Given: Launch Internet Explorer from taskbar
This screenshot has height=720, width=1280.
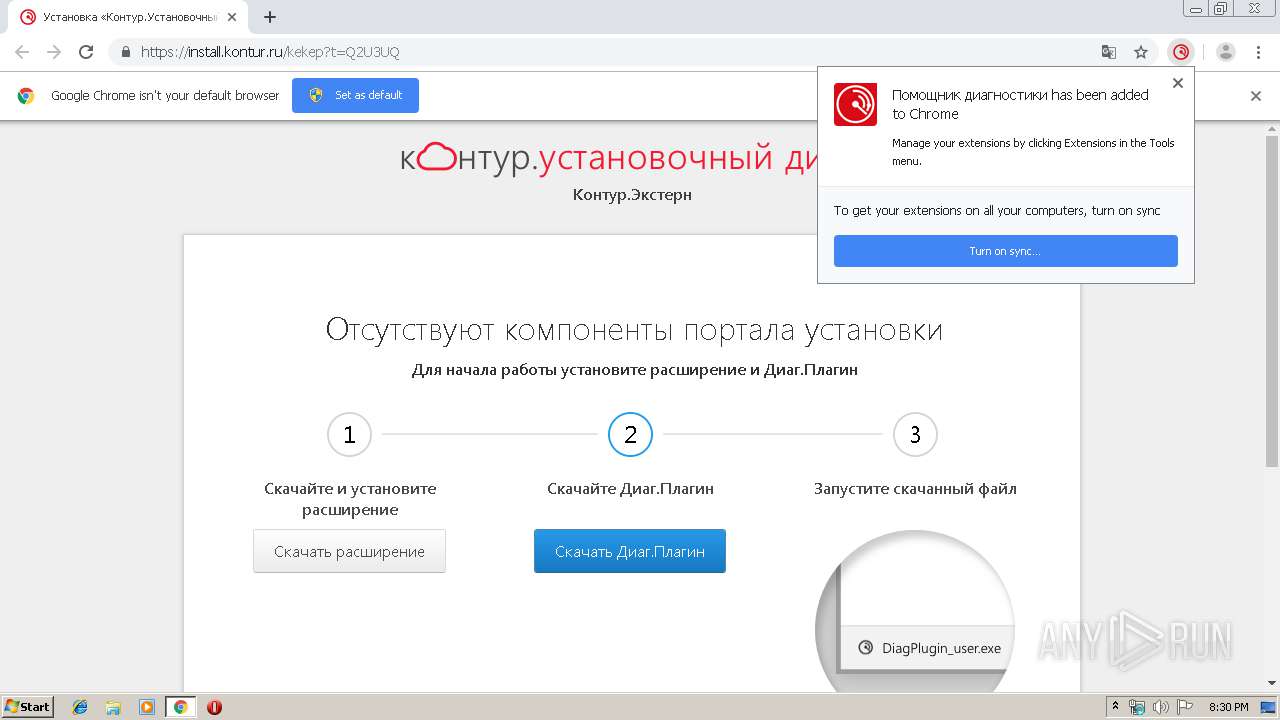Looking at the screenshot, I should point(80,707).
